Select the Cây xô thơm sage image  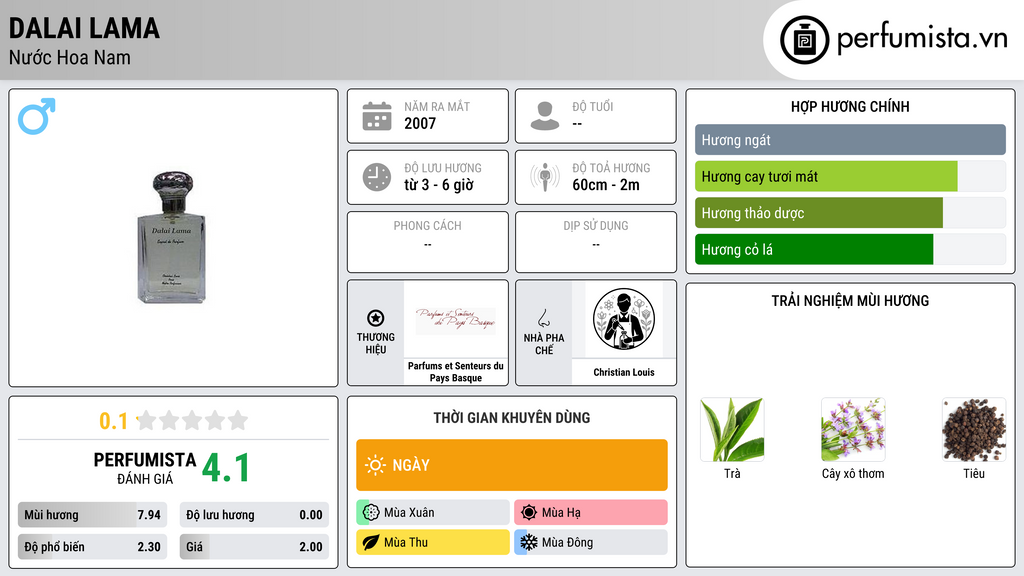click(x=853, y=429)
